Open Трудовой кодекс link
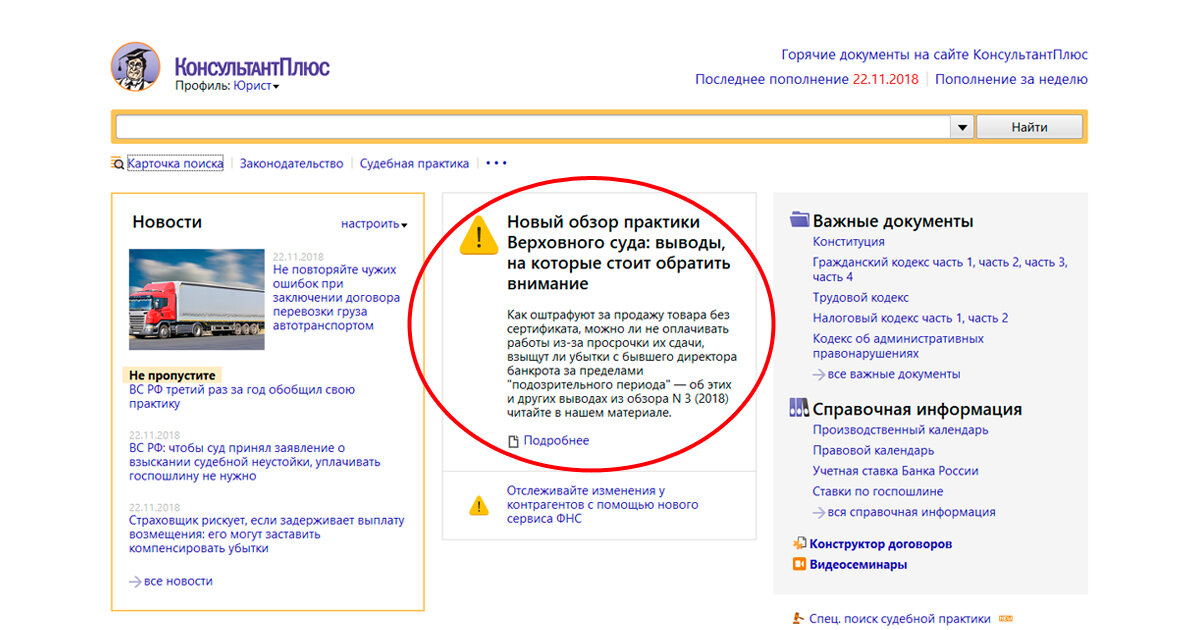The height and width of the screenshot is (630, 1200). tap(861, 297)
